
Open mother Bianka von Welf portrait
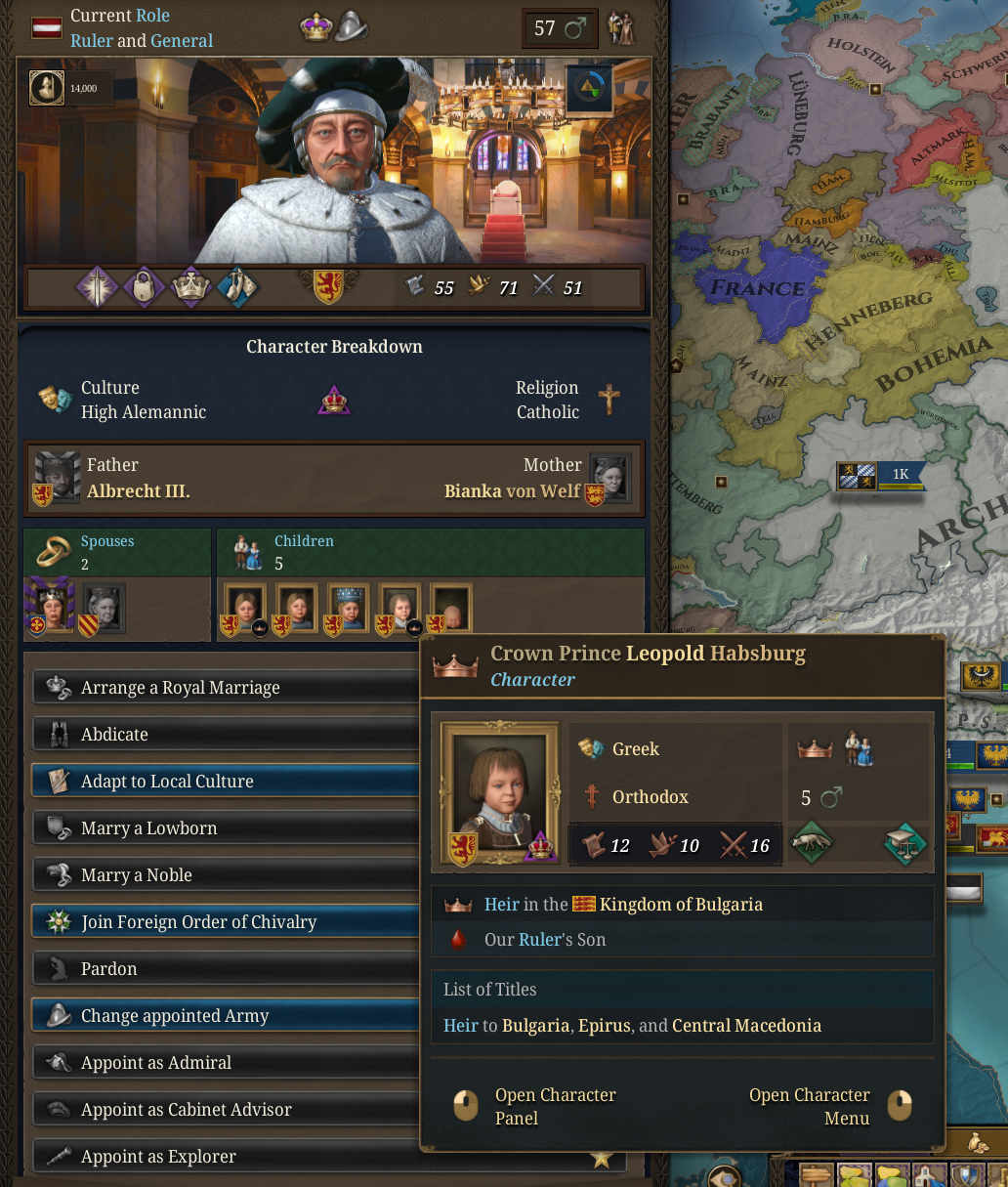610,478
